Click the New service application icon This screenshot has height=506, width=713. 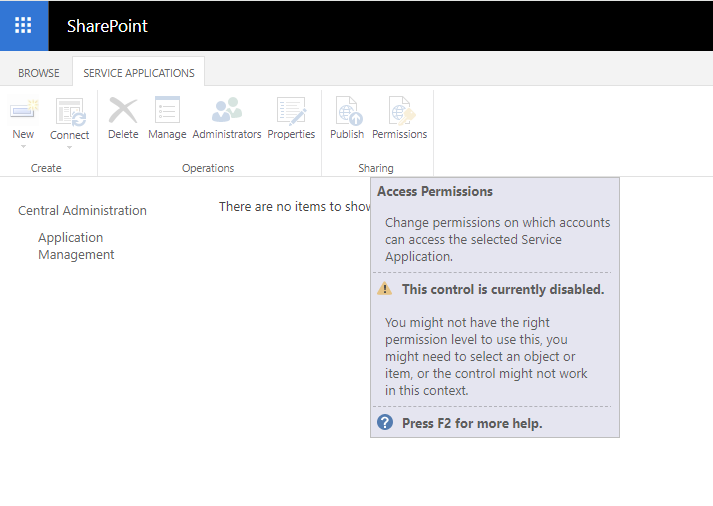[24, 110]
